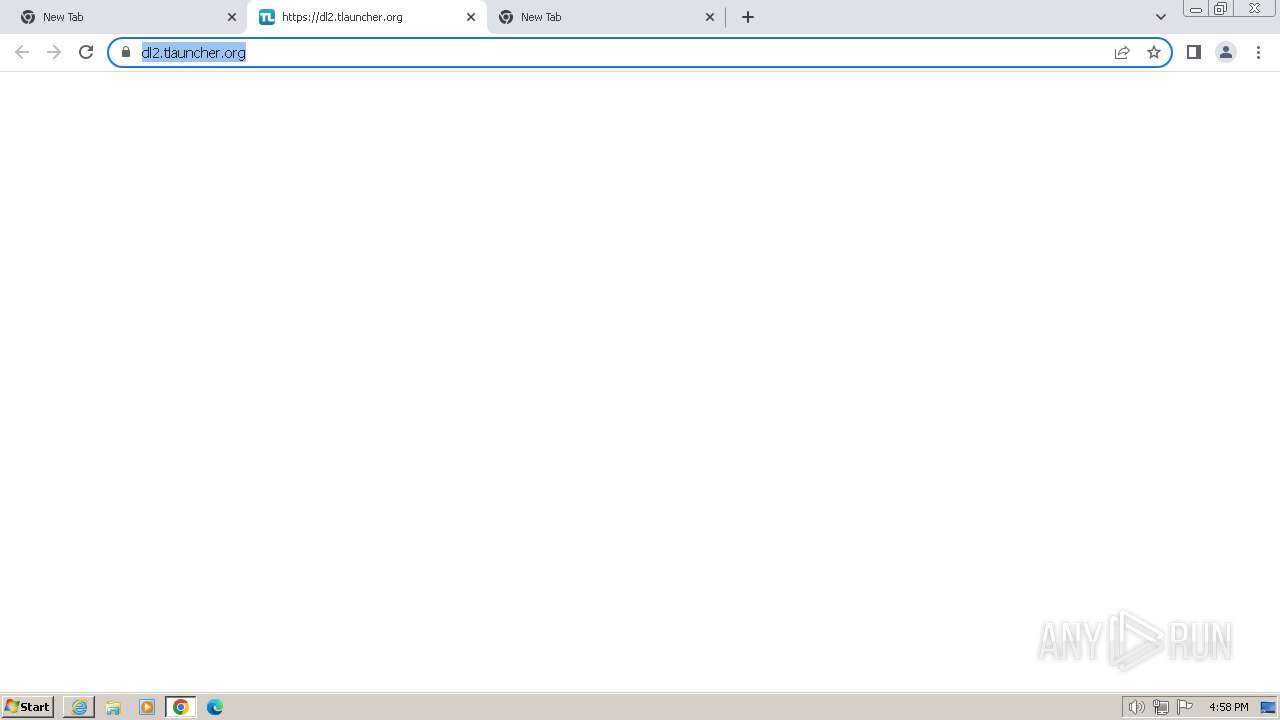Viewport: 1280px width, 720px height.
Task: Minimize the Chrome window
Action: coord(1196,9)
